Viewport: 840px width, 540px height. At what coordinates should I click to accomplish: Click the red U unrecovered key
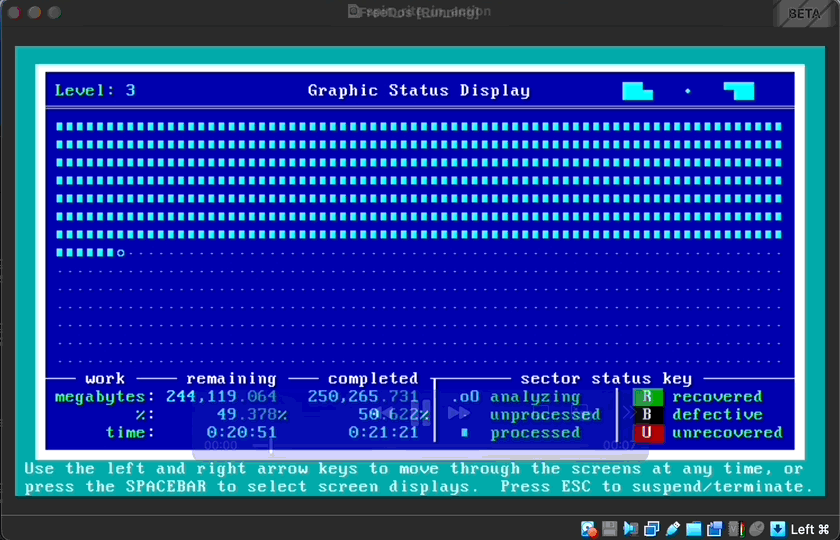coord(647,433)
